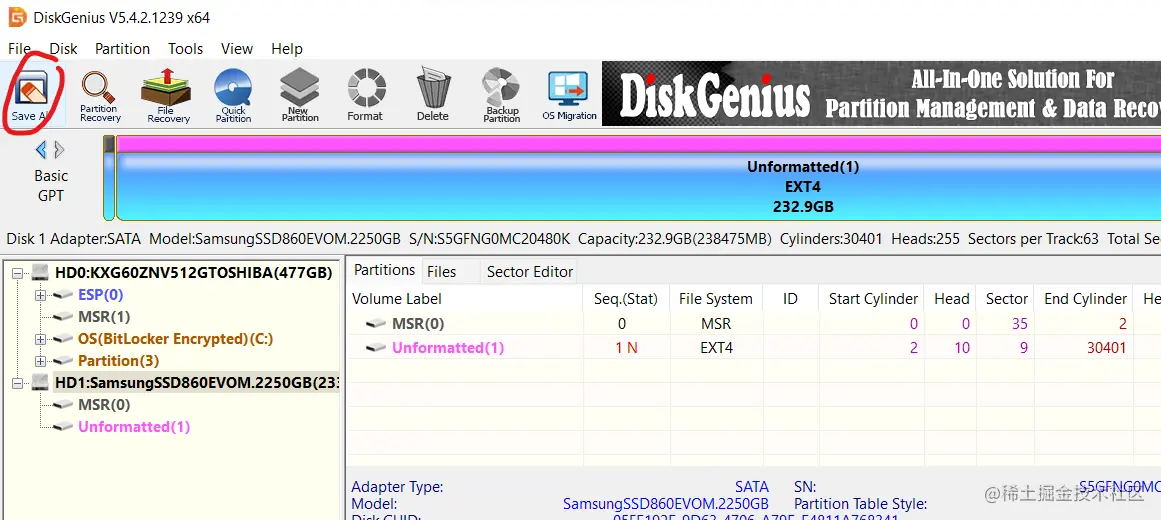The image size is (1161, 520).
Task: Expand the OS(BitLocker Encrypted)(C:) node
Action: pyautogui.click(x=41, y=339)
